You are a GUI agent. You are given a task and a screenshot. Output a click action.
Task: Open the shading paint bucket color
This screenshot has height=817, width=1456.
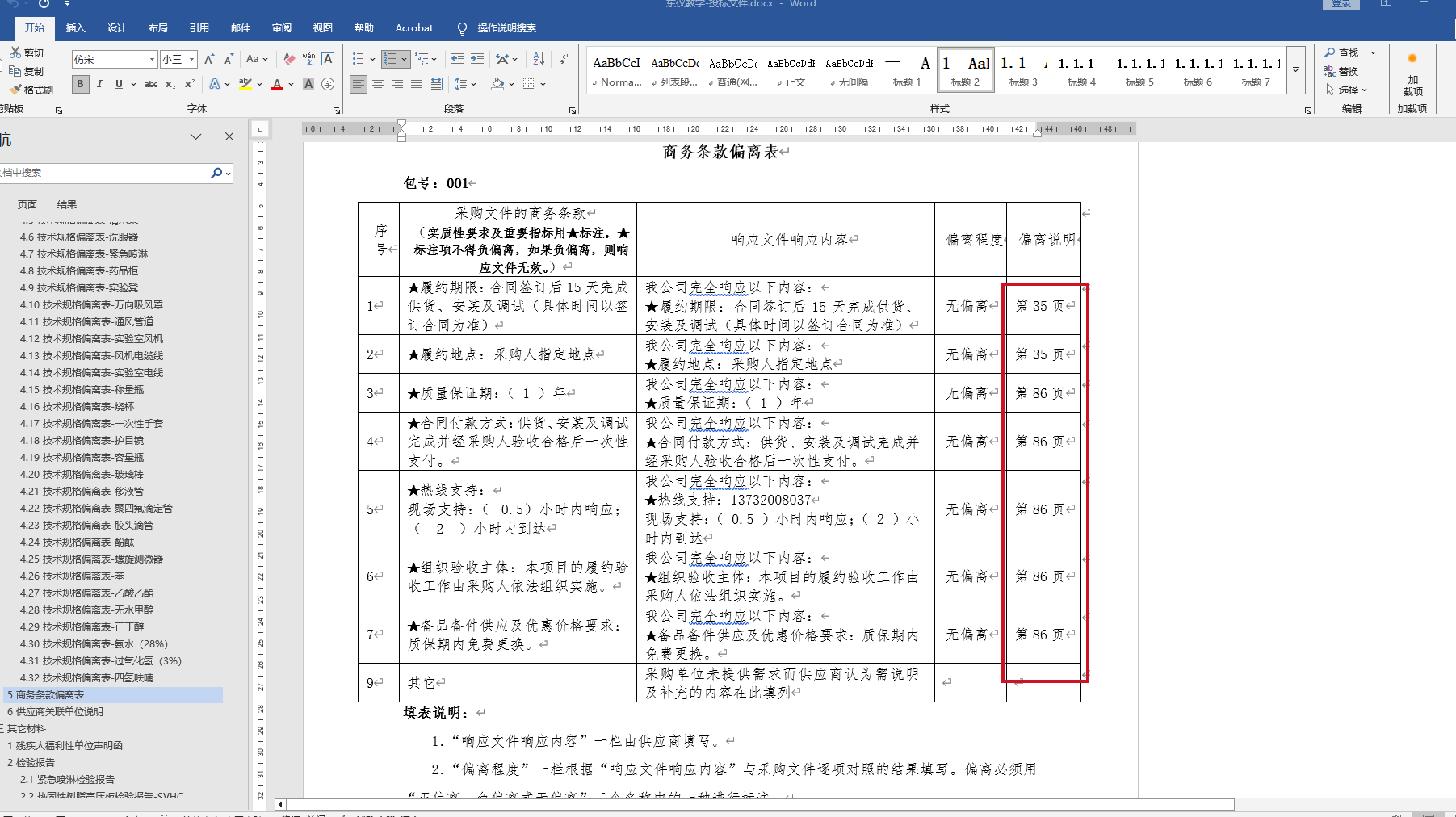(x=497, y=84)
